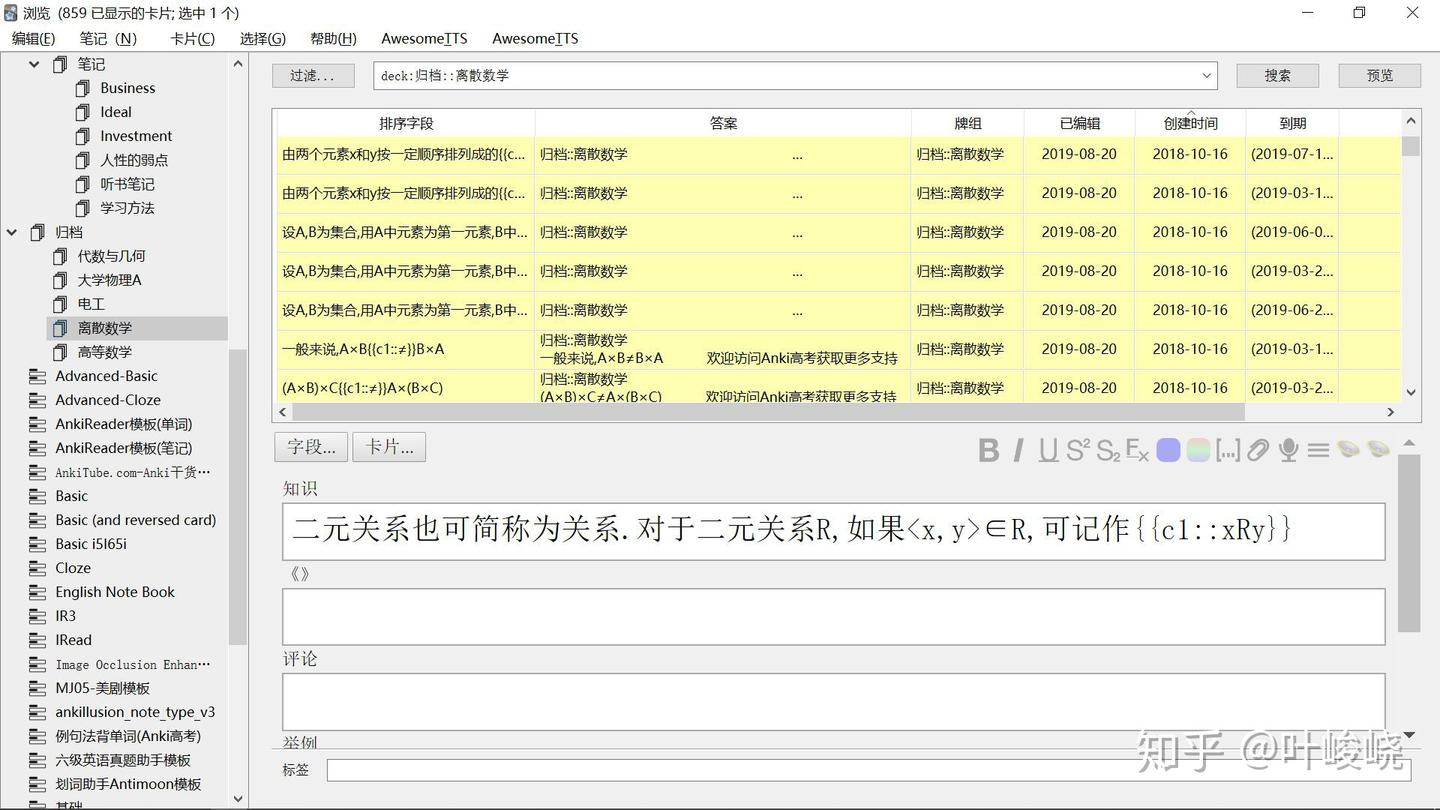Sort by the 创建时间 column header
Image resolution: width=1440 pixels, height=810 pixels.
pos(1190,123)
